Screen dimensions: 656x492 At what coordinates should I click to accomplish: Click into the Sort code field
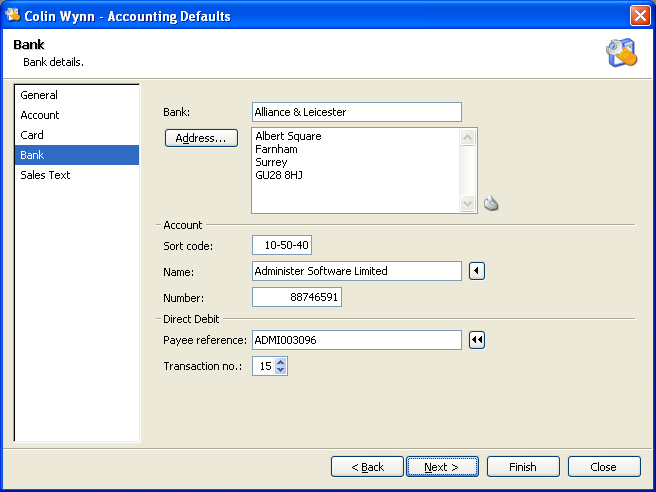point(282,246)
